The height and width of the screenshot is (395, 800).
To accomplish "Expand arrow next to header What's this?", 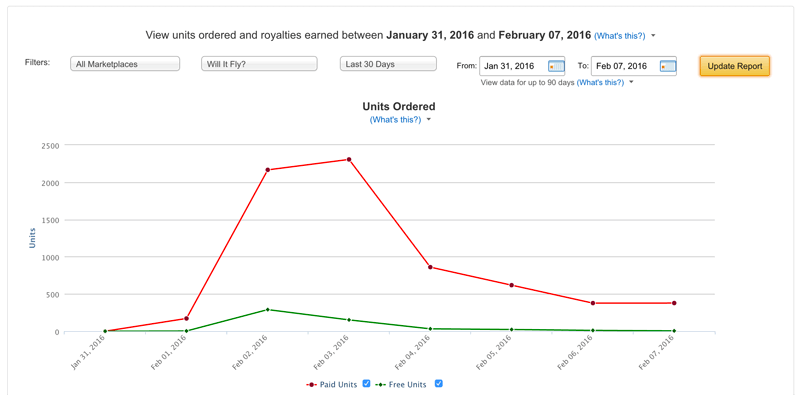I will click(653, 36).
